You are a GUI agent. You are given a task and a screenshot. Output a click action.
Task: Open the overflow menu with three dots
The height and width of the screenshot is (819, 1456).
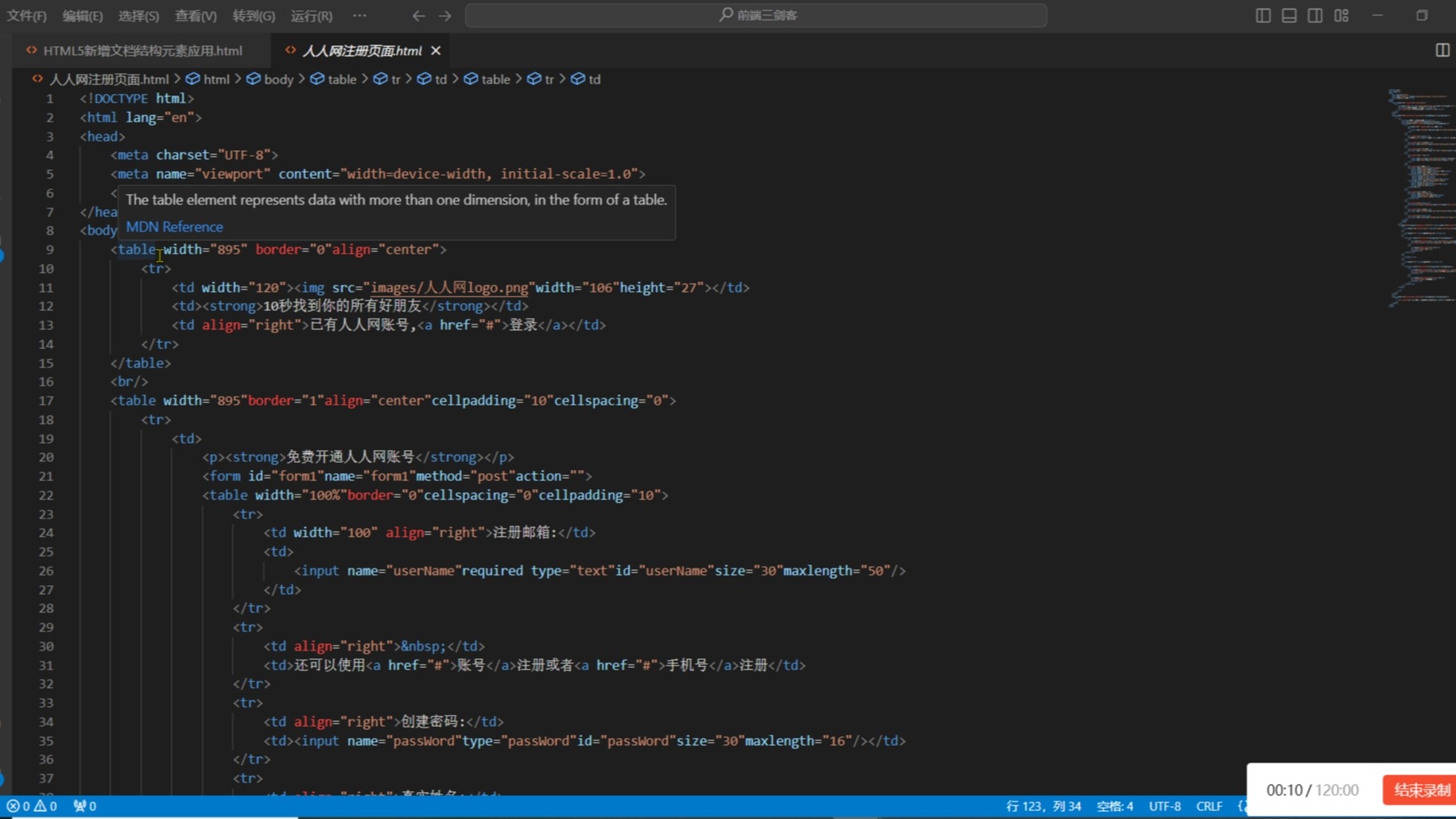tap(359, 15)
